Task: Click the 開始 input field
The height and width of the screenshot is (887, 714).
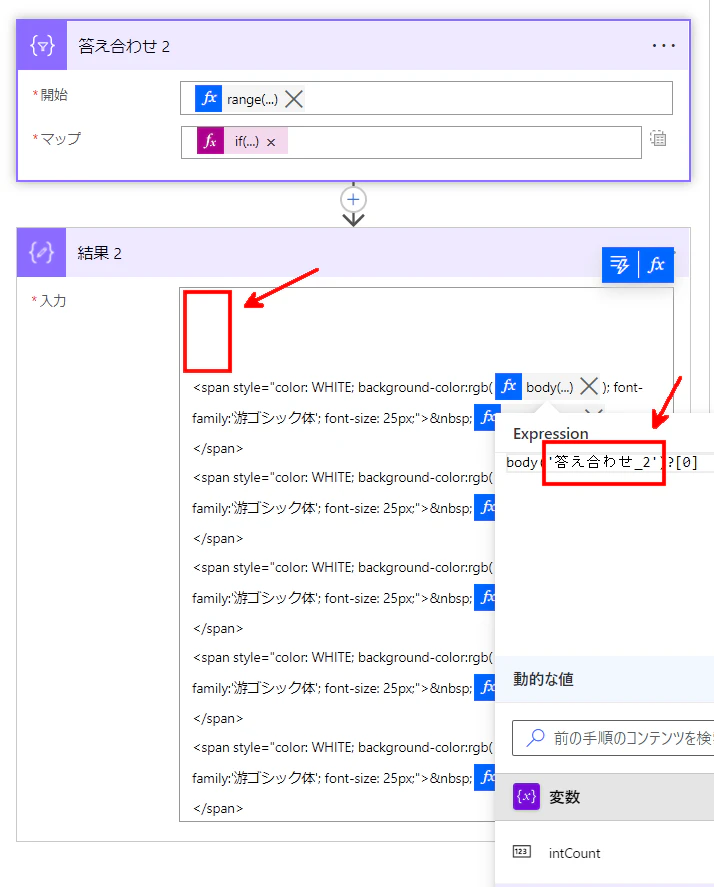Action: click(x=426, y=98)
